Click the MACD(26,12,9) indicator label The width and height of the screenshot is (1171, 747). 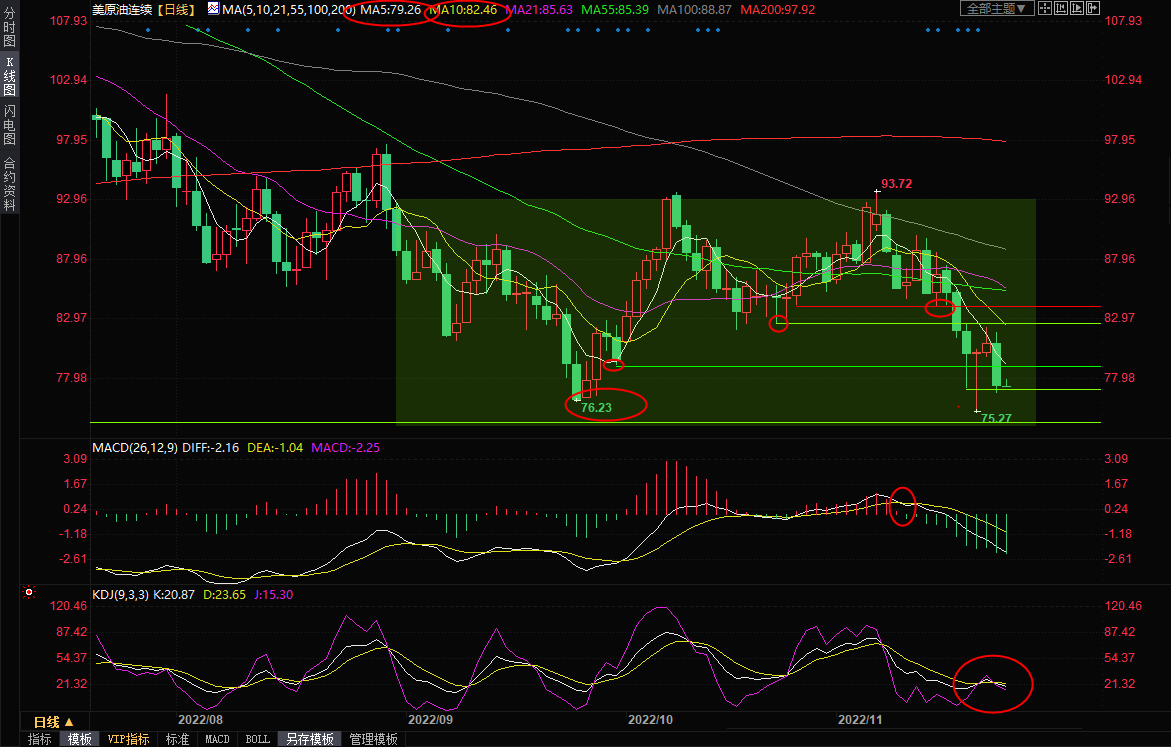click(136, 446)
